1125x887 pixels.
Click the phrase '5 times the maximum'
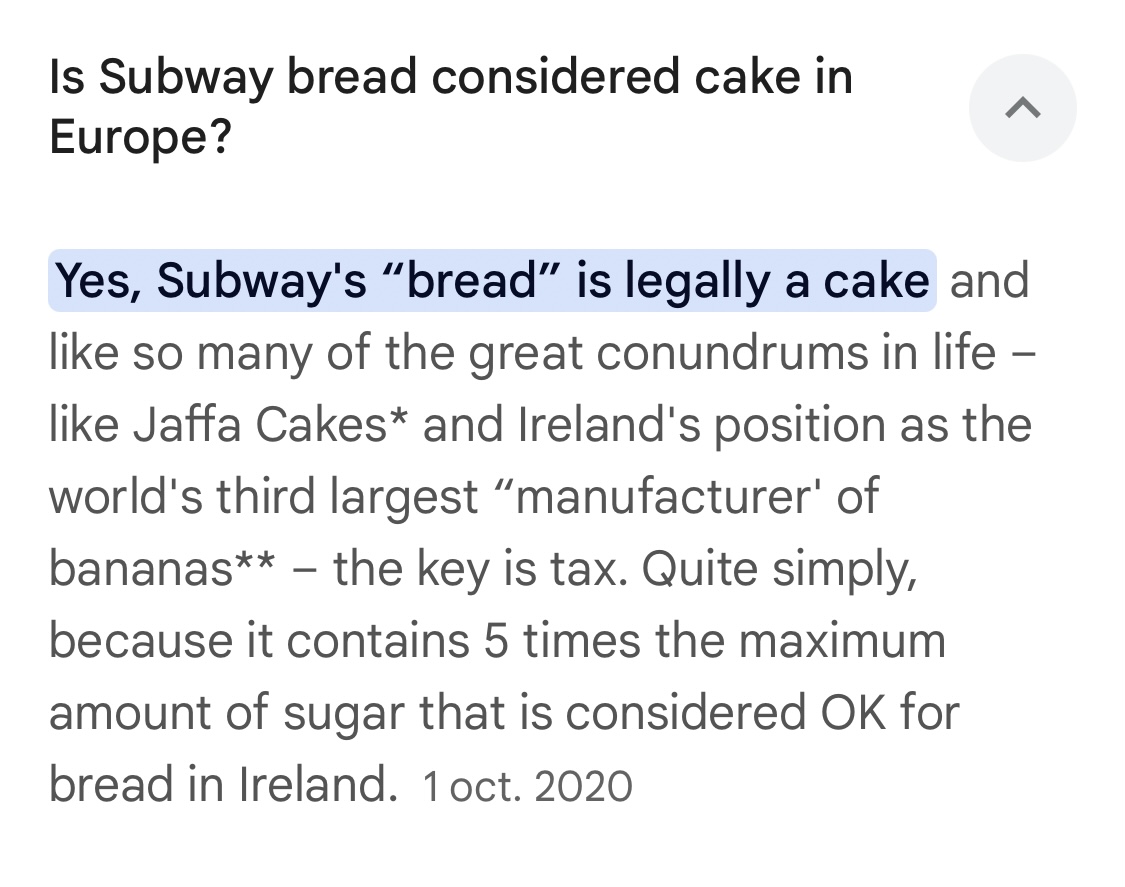715,640
